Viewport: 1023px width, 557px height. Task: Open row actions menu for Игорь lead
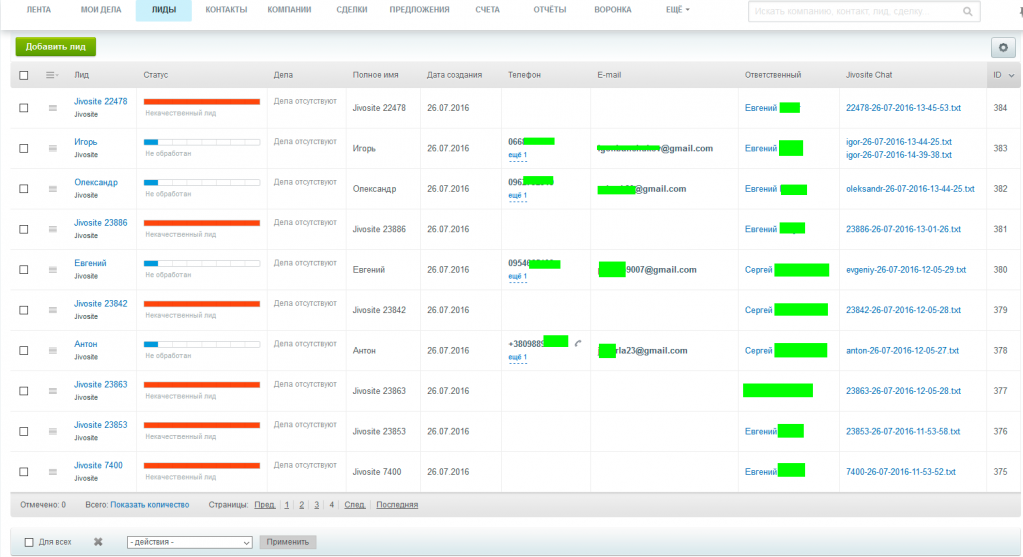click(x=53, y=148)
